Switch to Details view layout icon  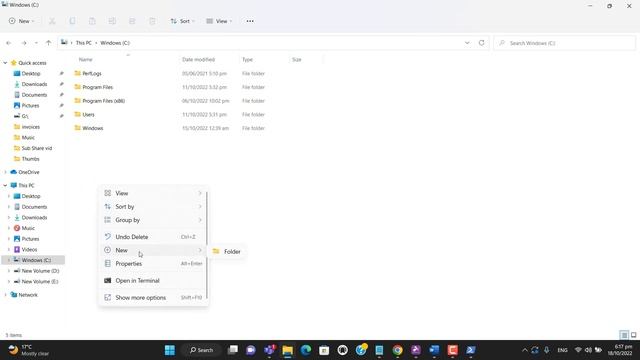624,335
